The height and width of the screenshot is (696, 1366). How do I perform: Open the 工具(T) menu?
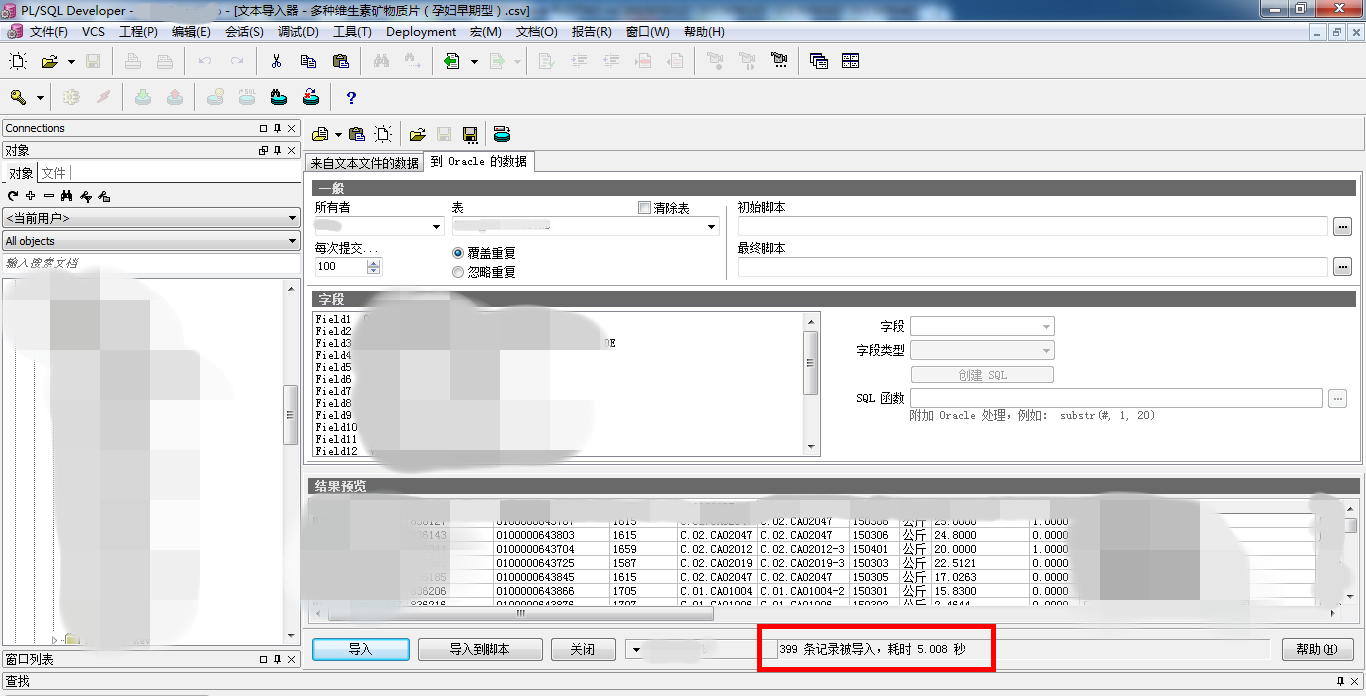pos(352,32)
